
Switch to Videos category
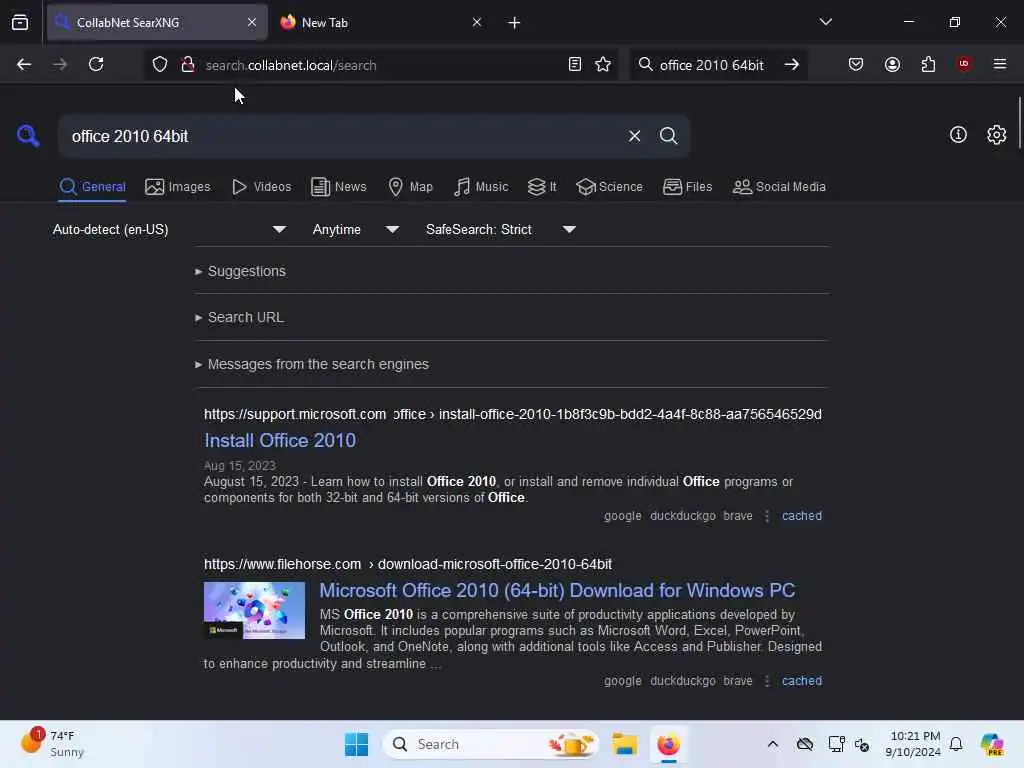tap(261, 187)
